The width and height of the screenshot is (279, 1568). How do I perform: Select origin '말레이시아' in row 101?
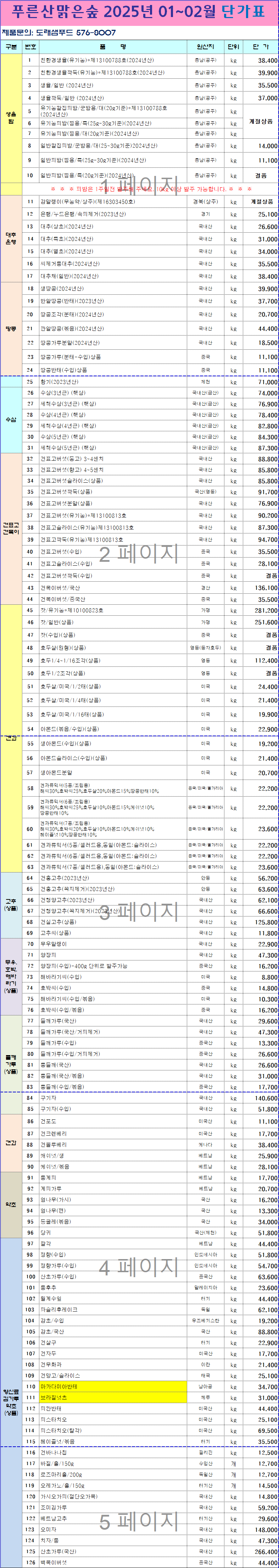tap(206, 1287)
